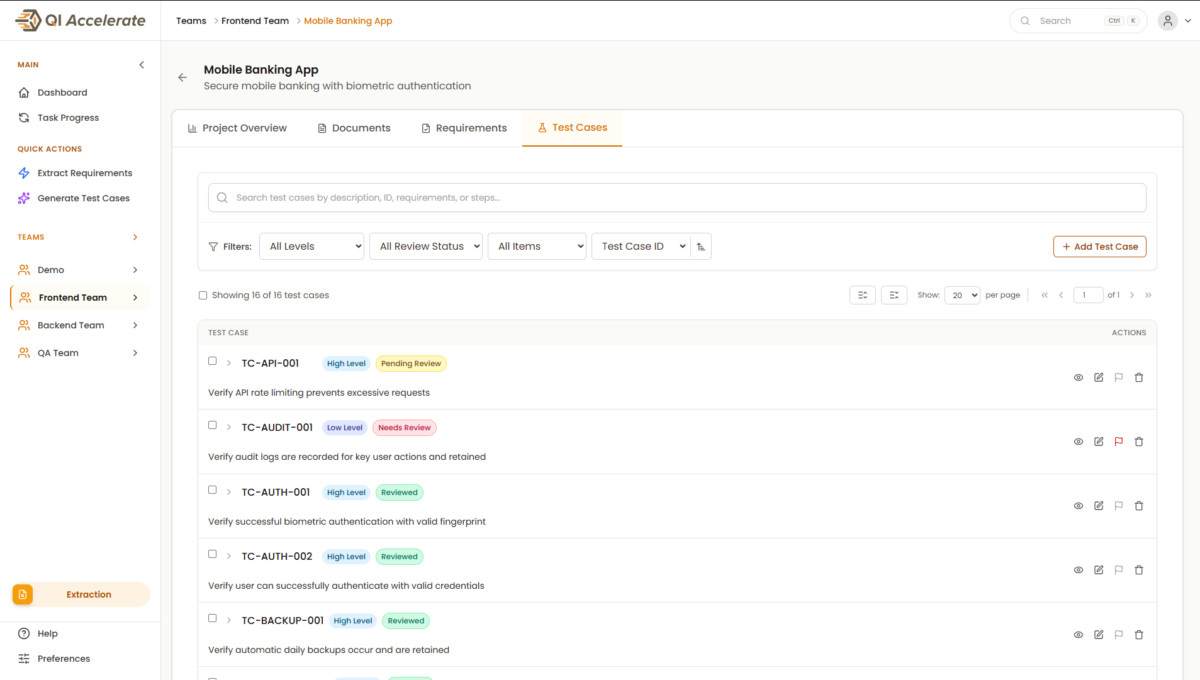Screen dimensions: 1200x680
Task: Click the back arrow next to Mobile Banking App
Action: (x=182, y=77)
